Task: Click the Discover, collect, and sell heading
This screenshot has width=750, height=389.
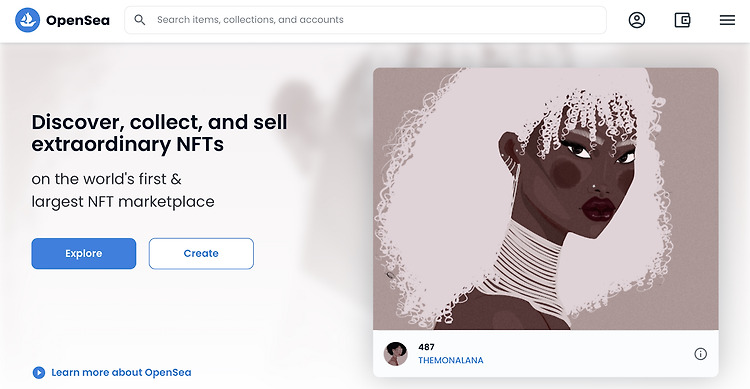Action: point(159,133)
